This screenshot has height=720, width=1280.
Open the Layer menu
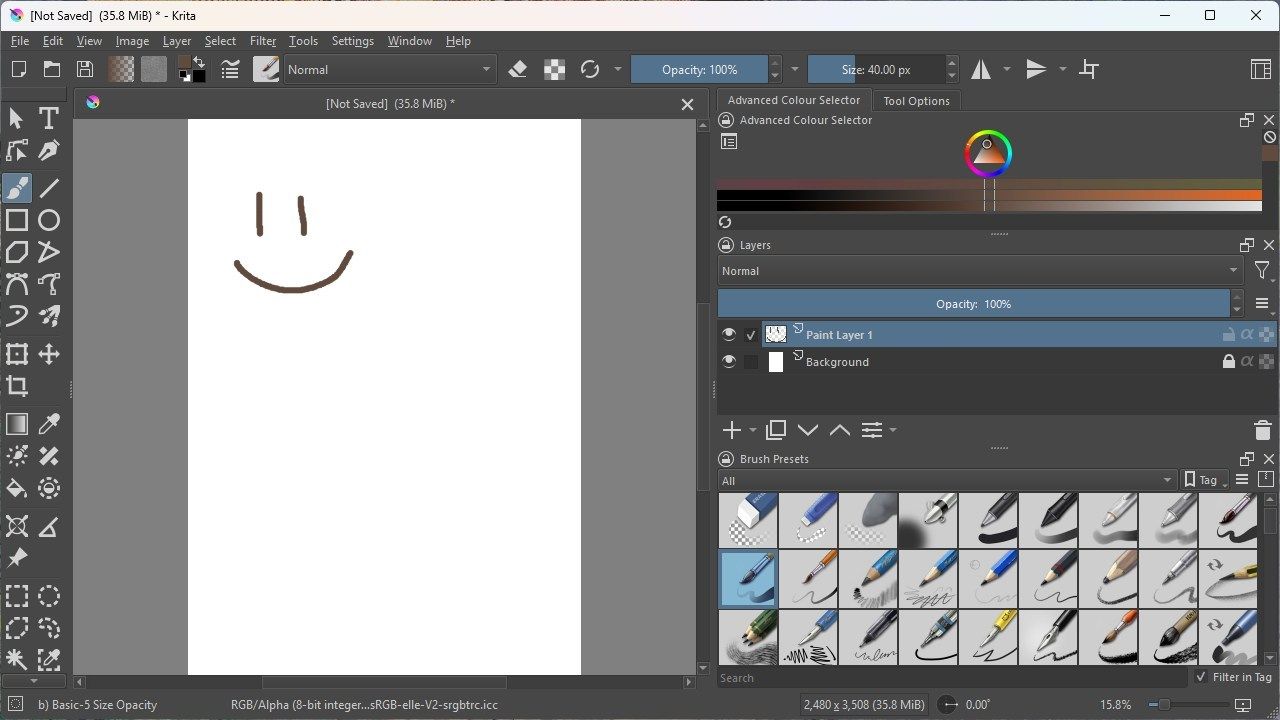(x=177, y=41)
